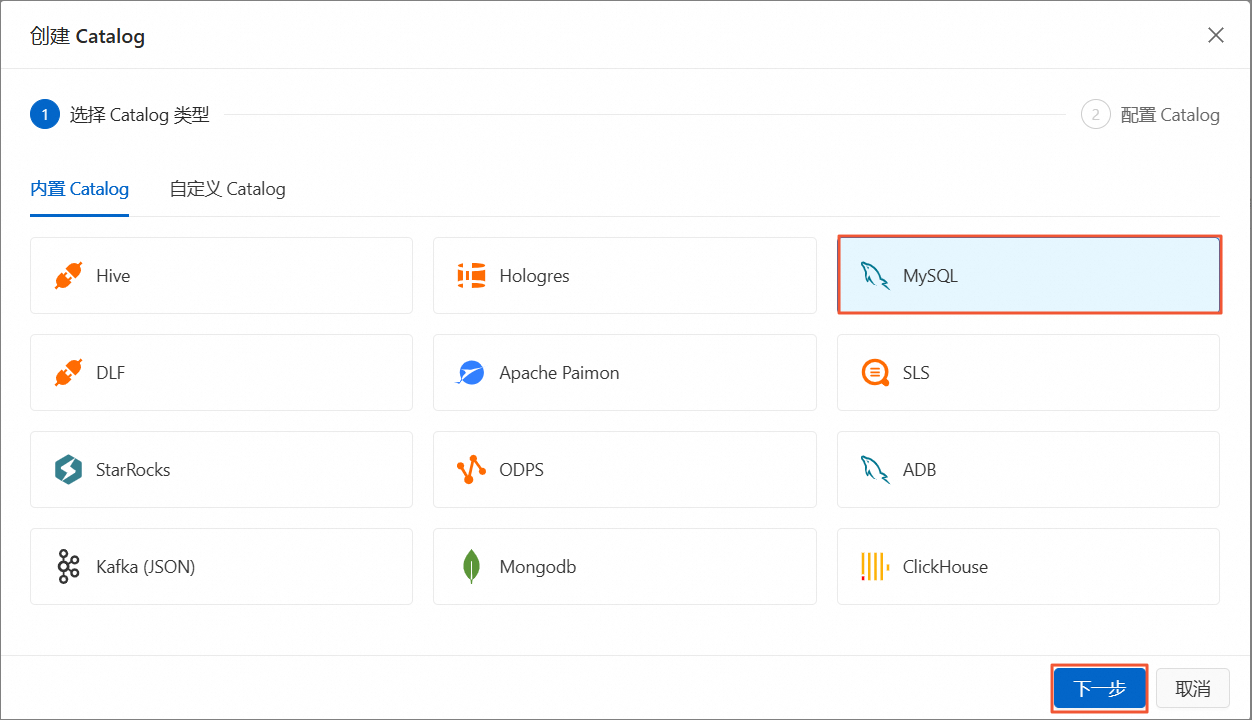The image size is (1252, 720).
Task: Select the DLF plug icon
Action: click(69, 373)
